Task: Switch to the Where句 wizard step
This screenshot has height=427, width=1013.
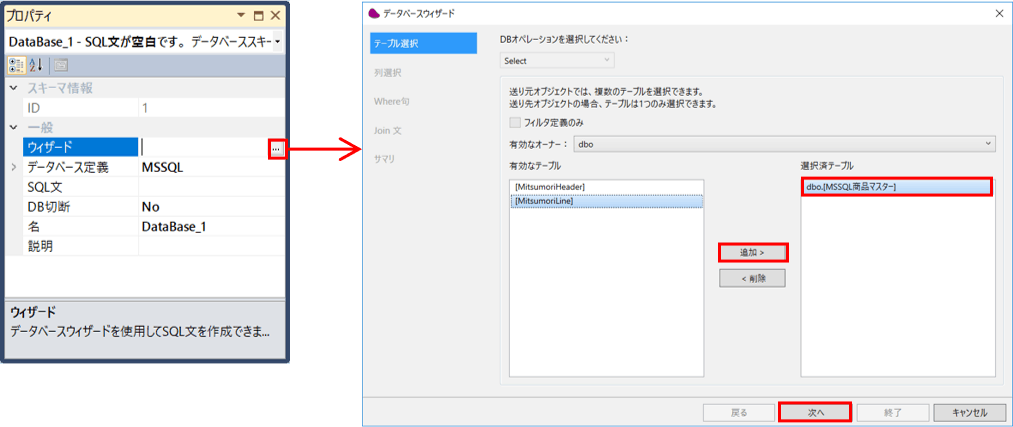Action: click(393, 102)
